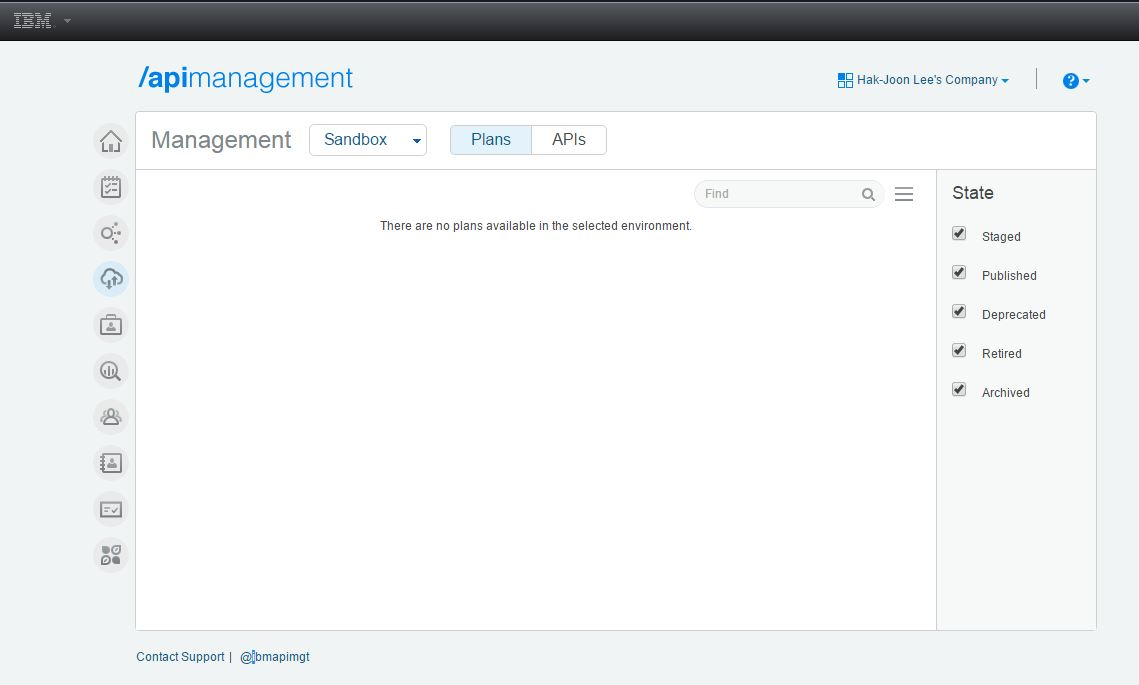Viewport: 1139px width, 685px height.
Task: Click the "State" filter heading
Action: tap(973, 193)
